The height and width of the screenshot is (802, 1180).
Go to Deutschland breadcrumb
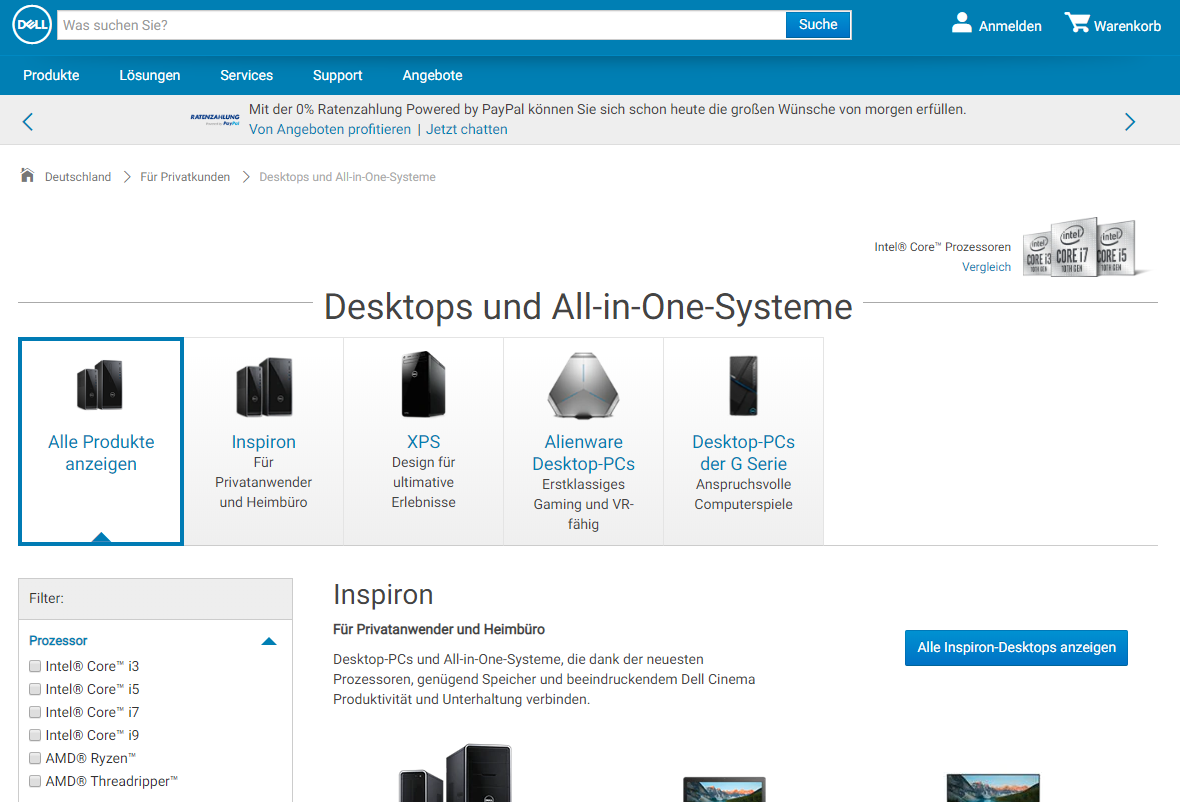[78, 177]
